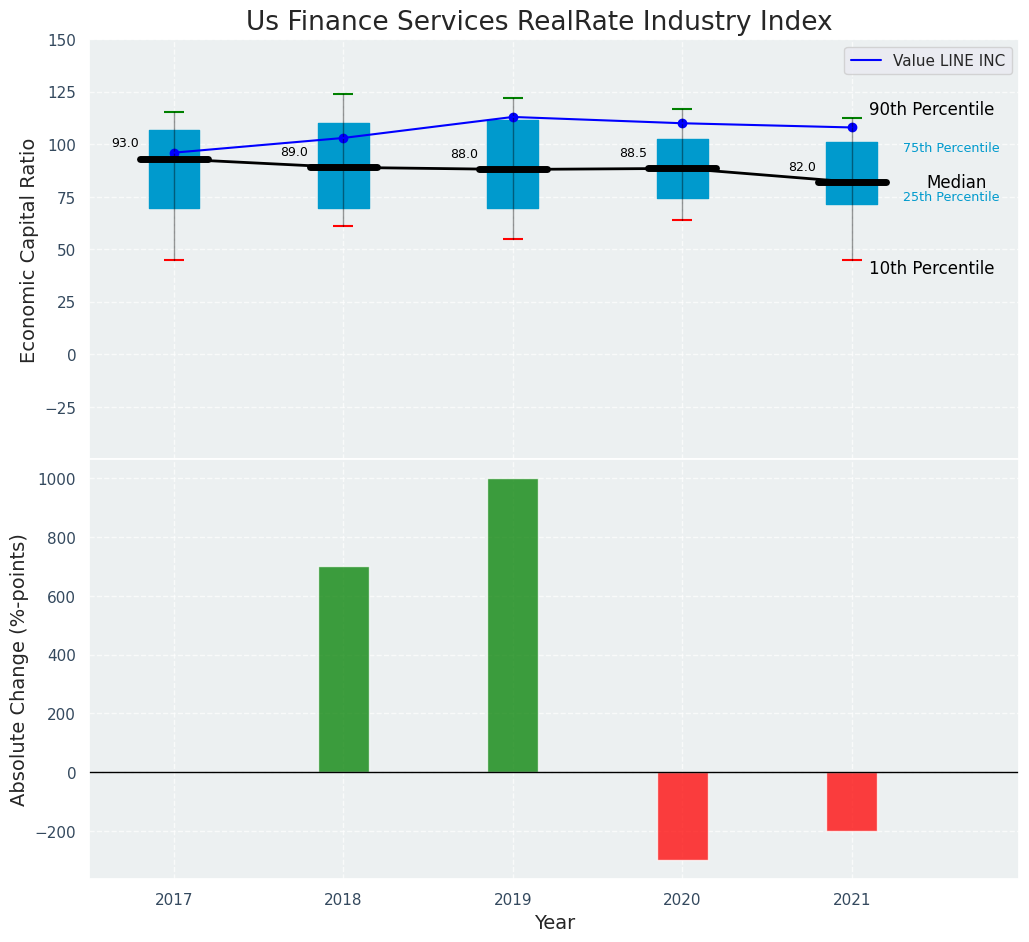Screen dimensions: 1029x942
Task: Click the blue 2021 percentile box
Action: point(852,173)
